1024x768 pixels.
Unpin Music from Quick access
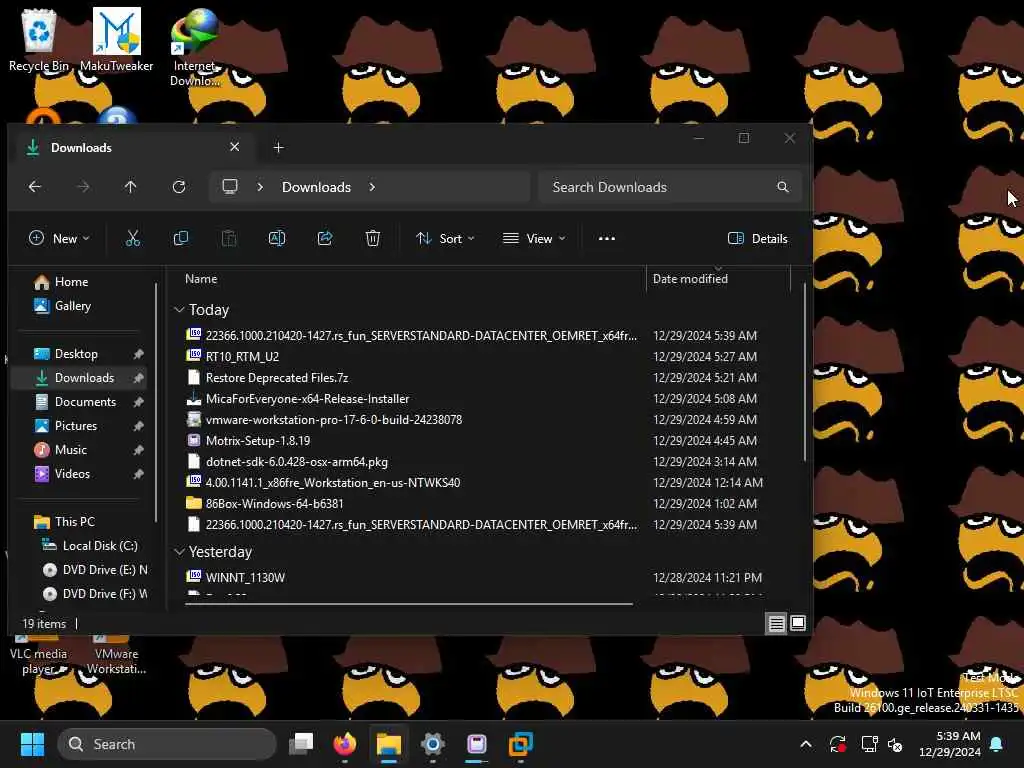point(138,450)
